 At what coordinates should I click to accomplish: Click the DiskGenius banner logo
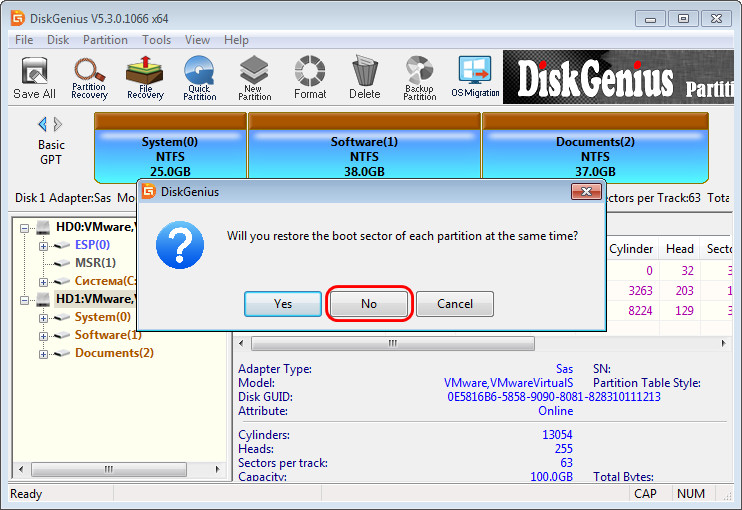[618, 77]
